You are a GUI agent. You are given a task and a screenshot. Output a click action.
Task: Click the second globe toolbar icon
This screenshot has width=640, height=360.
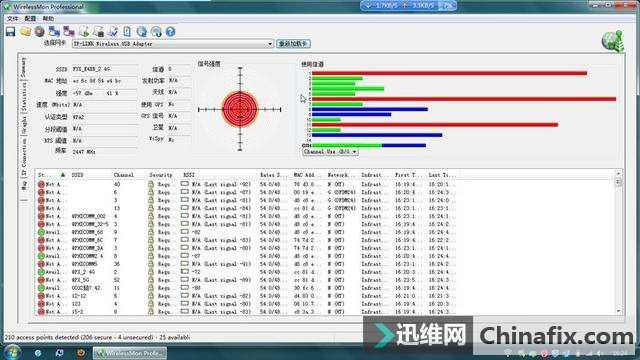point(156,31)
